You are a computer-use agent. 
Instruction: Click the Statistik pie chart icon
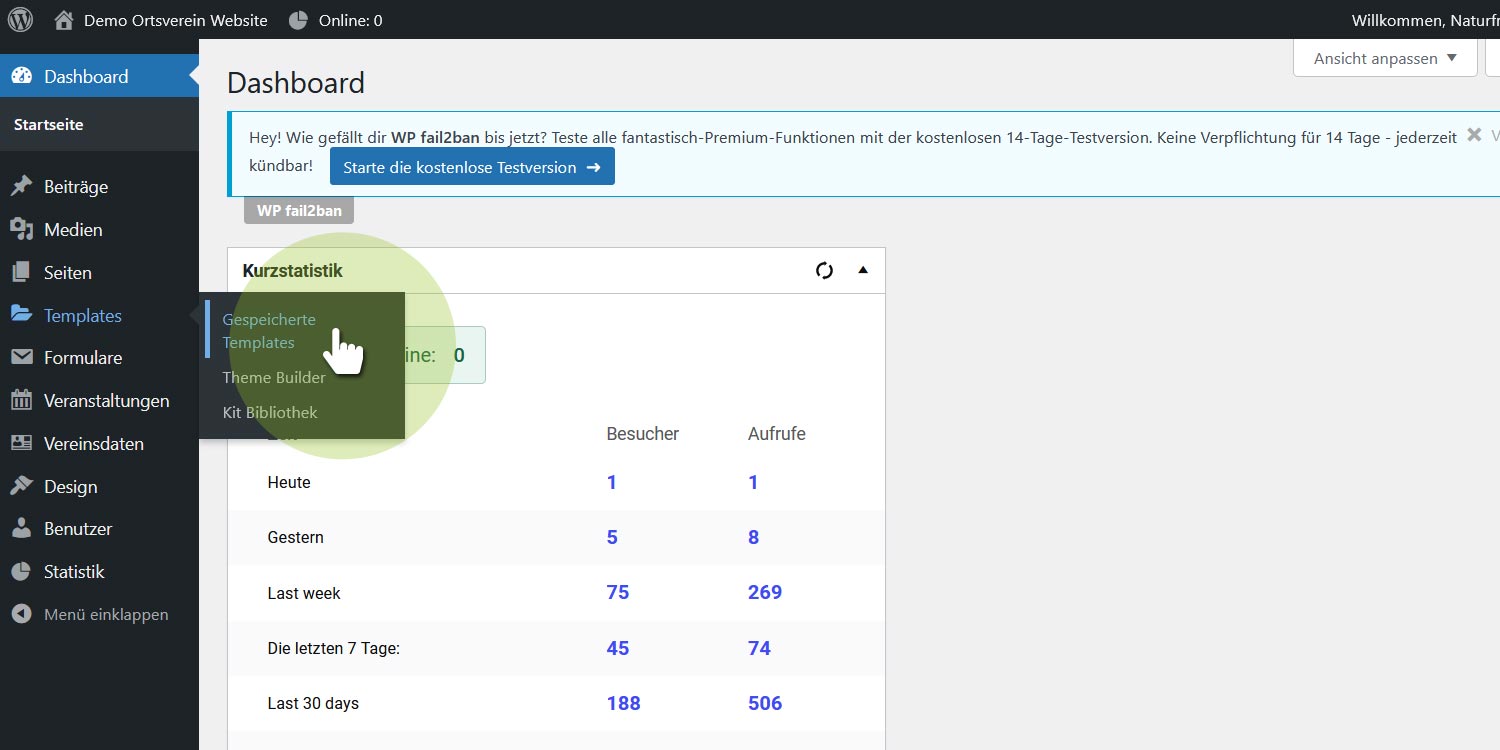click(21, 571)
